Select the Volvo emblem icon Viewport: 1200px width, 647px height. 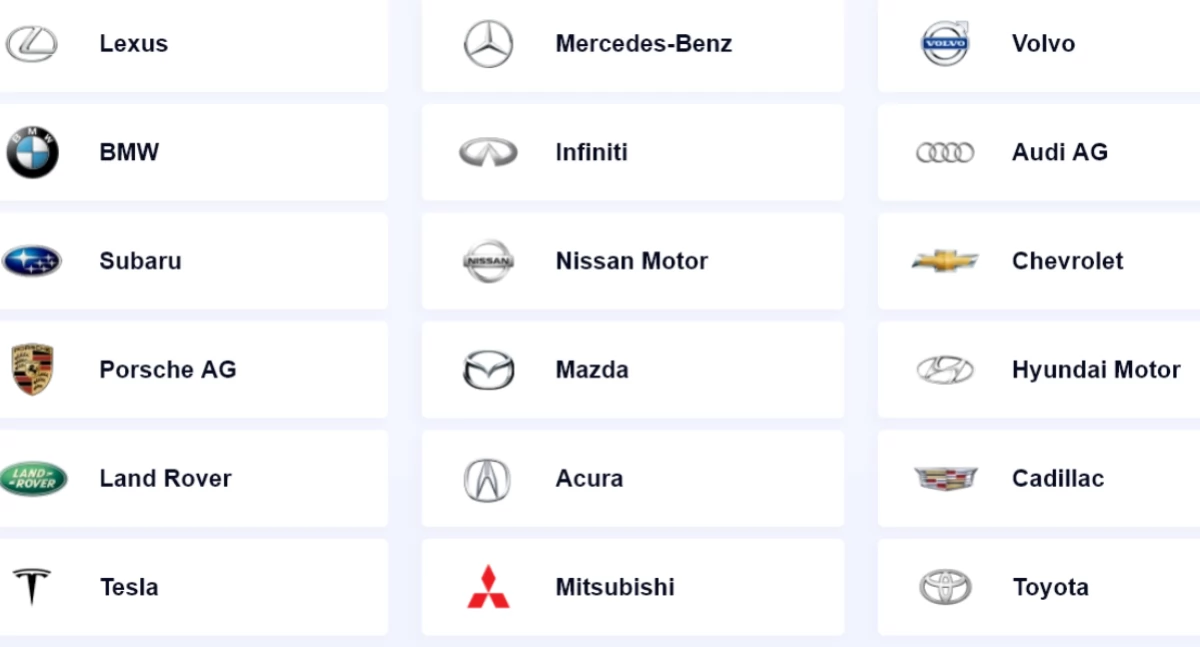click(945, 44)
